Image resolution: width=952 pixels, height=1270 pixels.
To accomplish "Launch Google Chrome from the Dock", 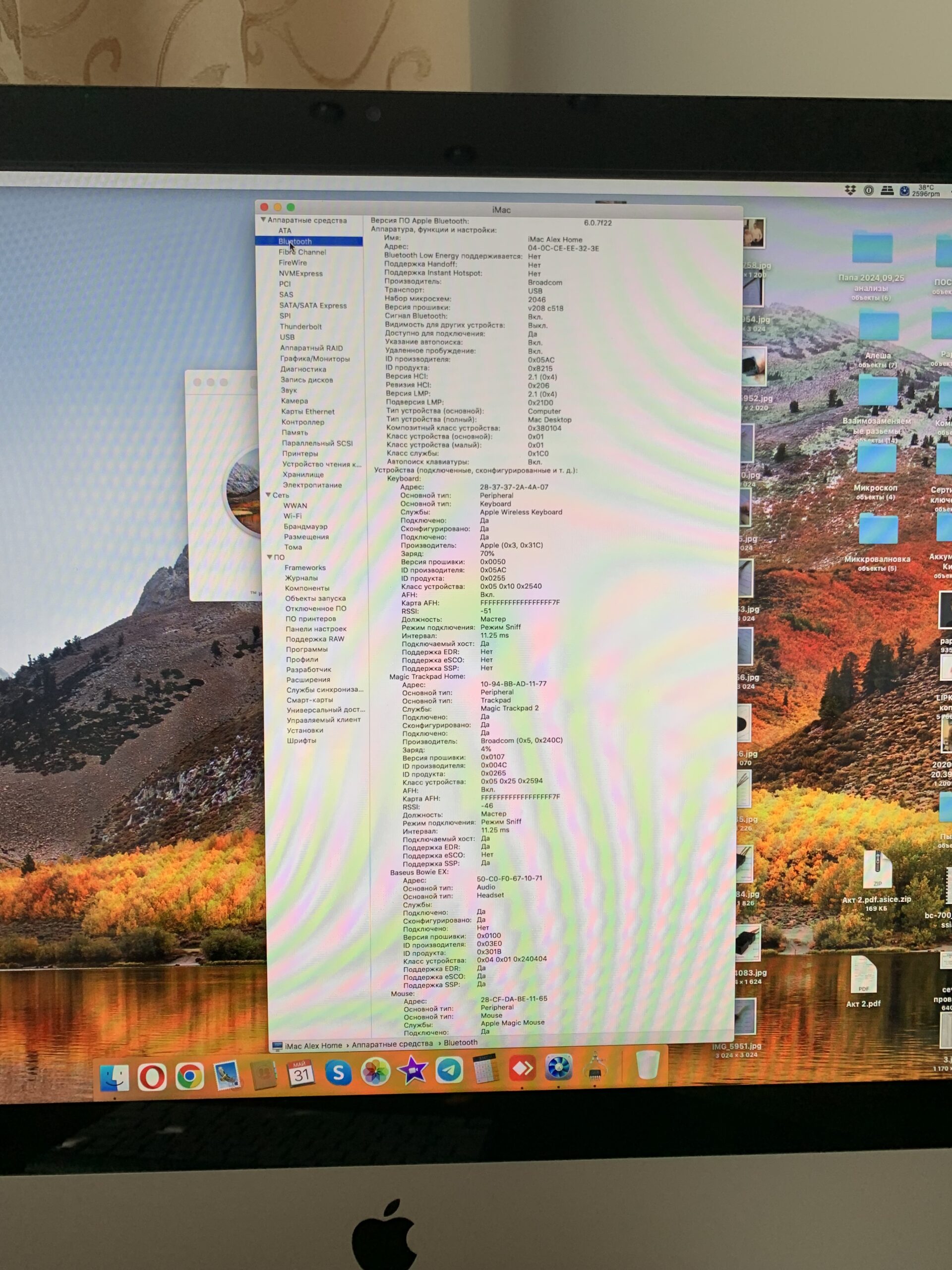I will click(189, 1076).
